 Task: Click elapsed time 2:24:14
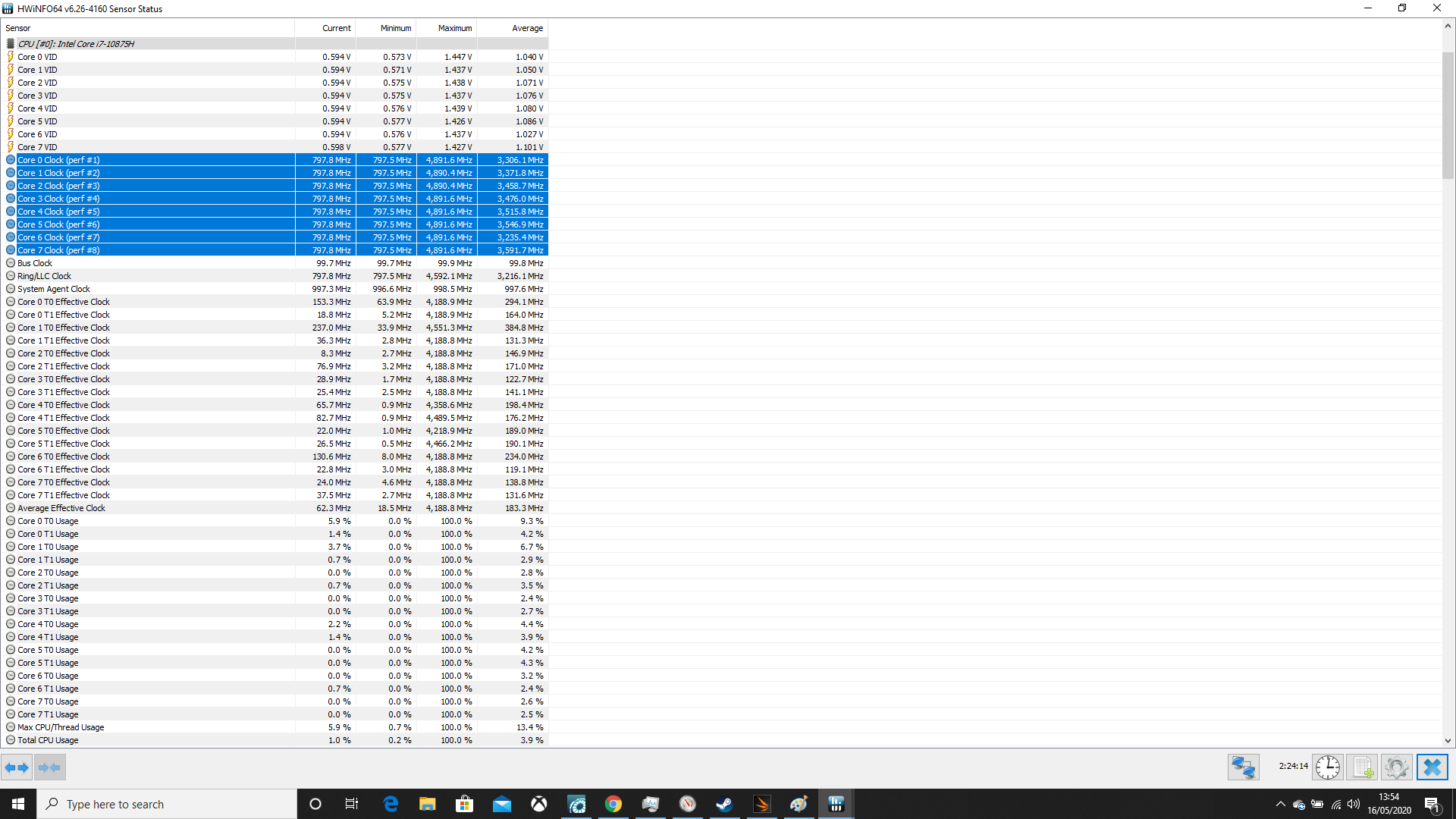coord(1293,766)
